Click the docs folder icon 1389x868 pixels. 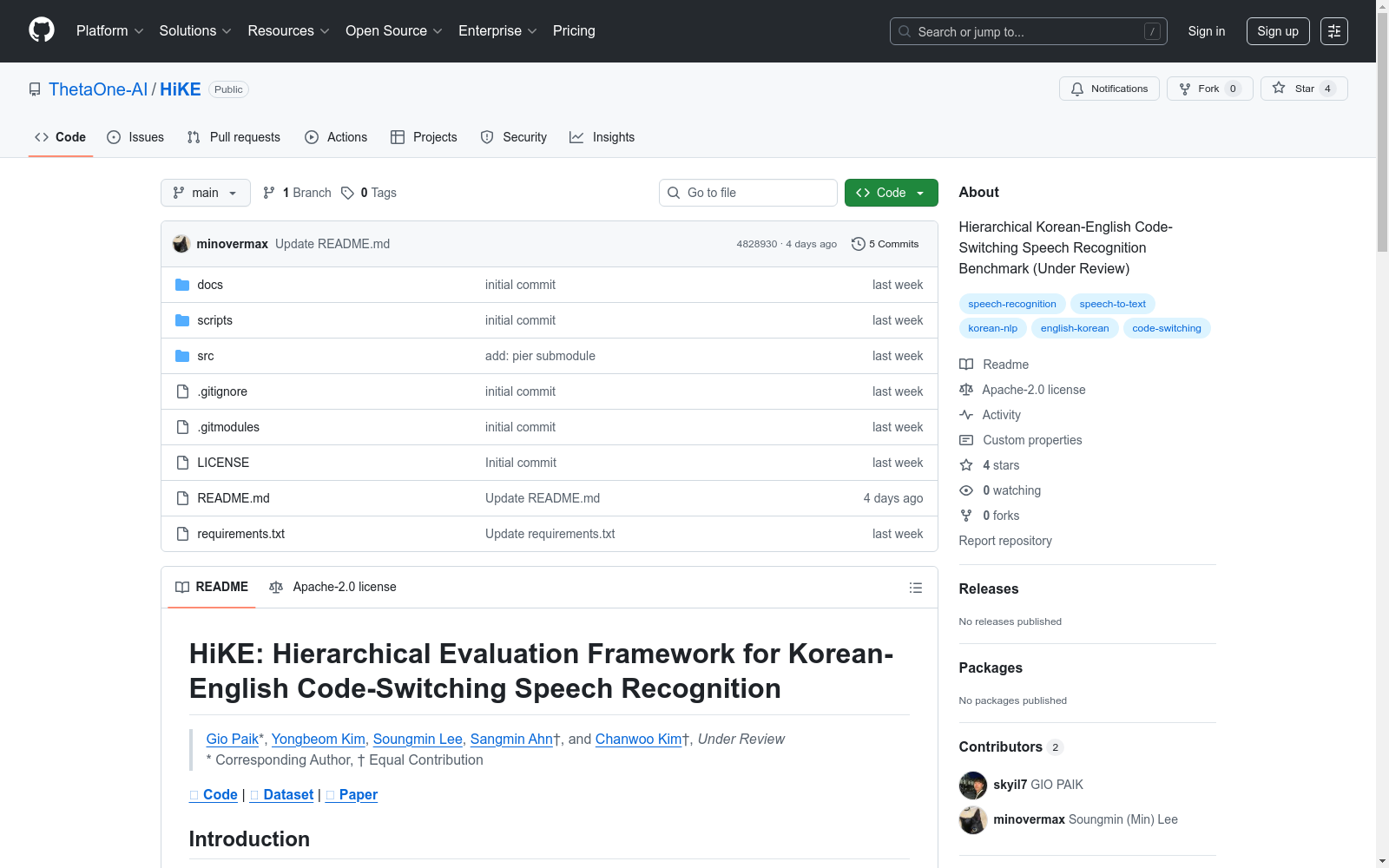click(182, 285)
